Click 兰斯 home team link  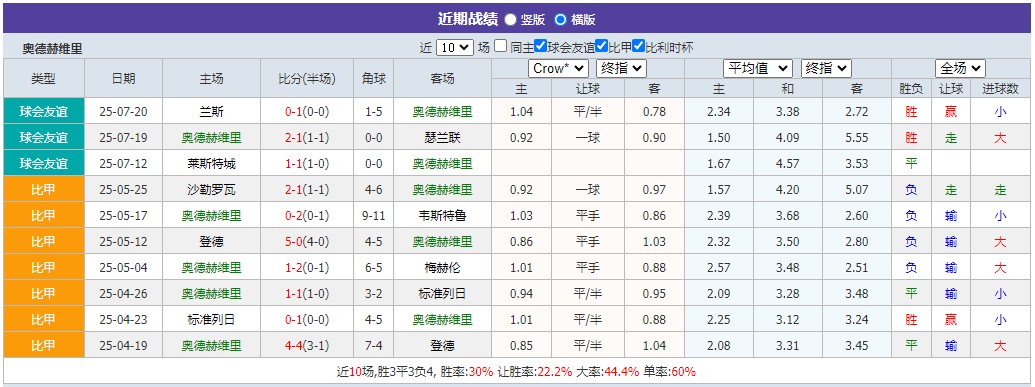coord(211,112)
